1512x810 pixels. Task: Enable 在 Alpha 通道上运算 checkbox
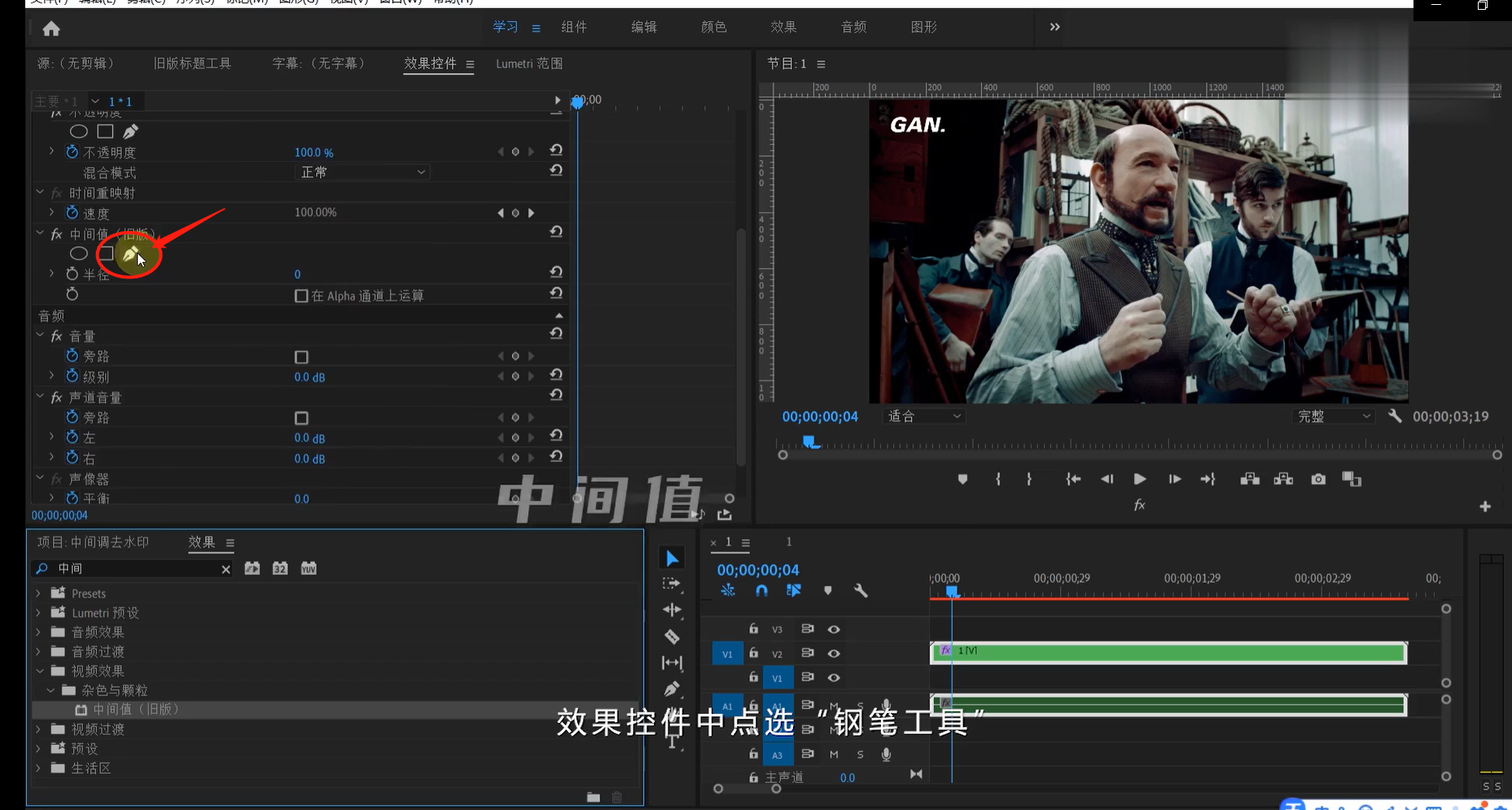301,296
